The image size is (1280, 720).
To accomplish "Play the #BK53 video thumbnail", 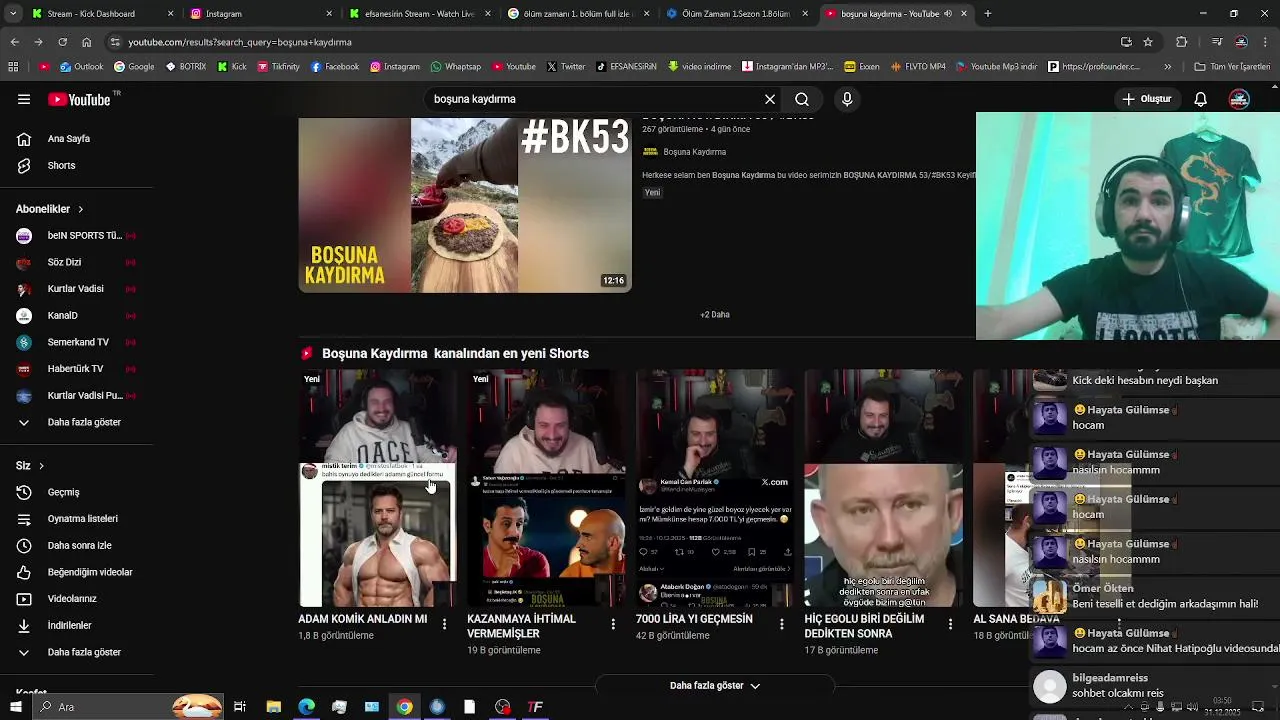I will [465, 205].
